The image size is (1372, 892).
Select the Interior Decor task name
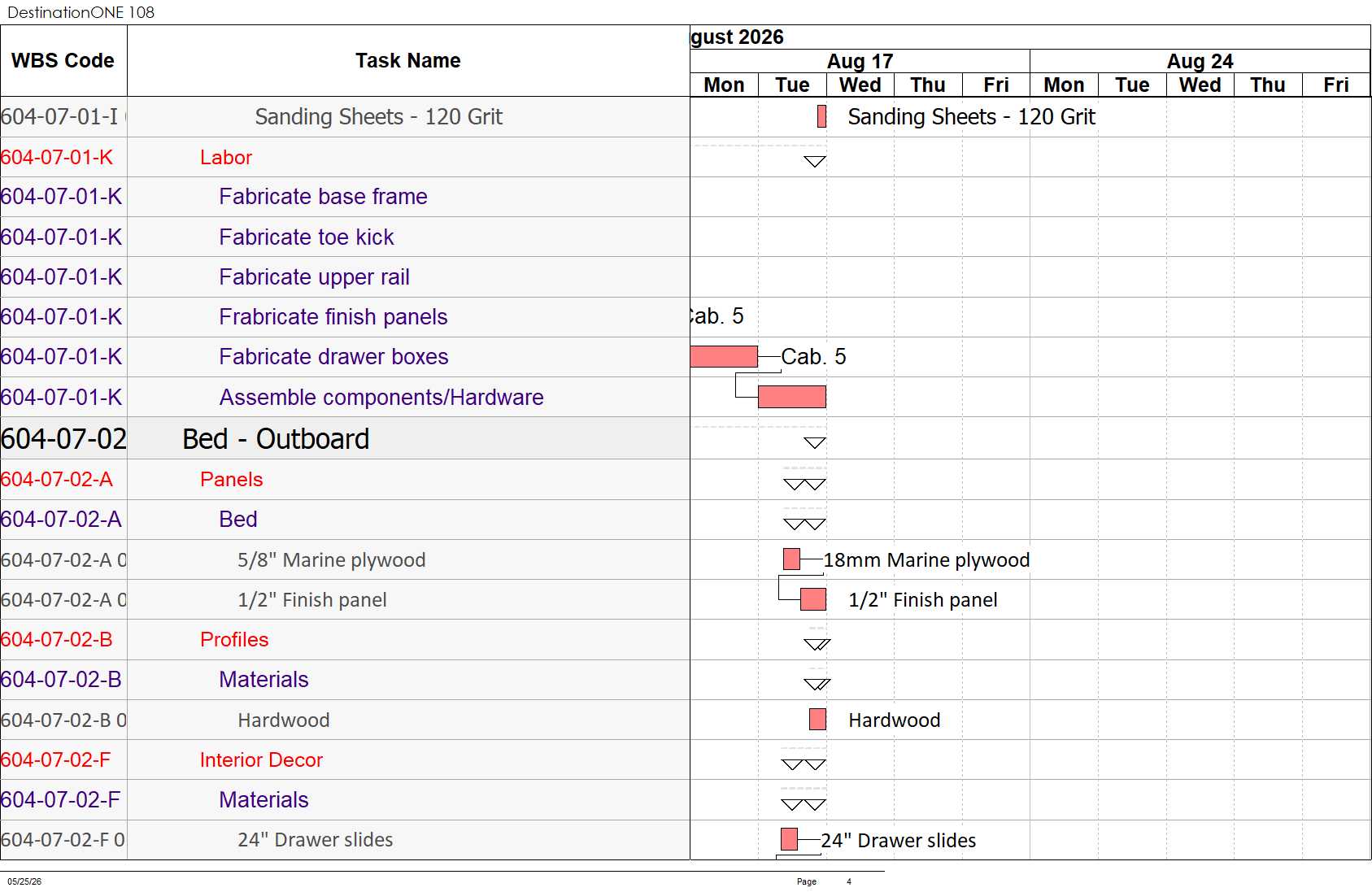coord(261,759)
